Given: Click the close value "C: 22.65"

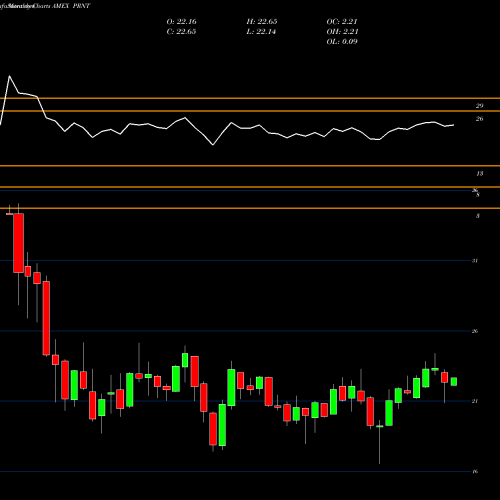Looking at the screenshot, I should [181, 32].
